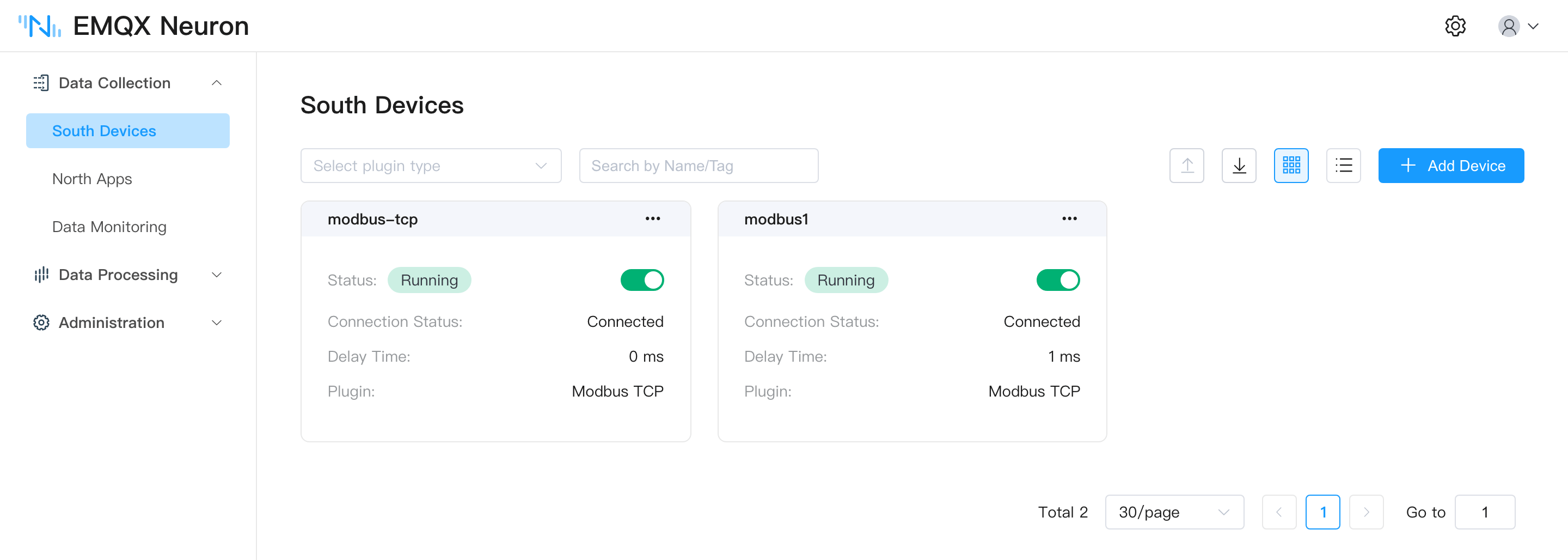The width and height of the screenshot is (1568, 560).
Task: Switch to card grid view
Action: 1291,166
